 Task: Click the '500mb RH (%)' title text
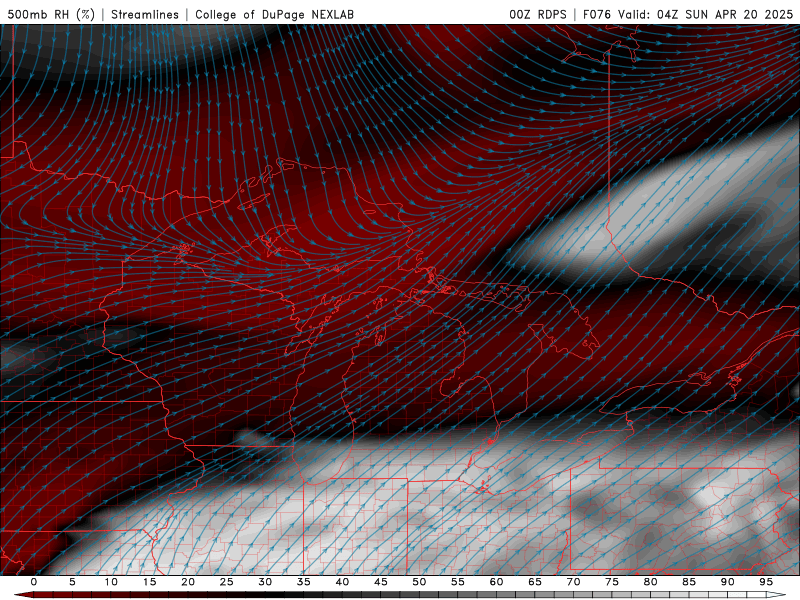(x=51, y=15)
